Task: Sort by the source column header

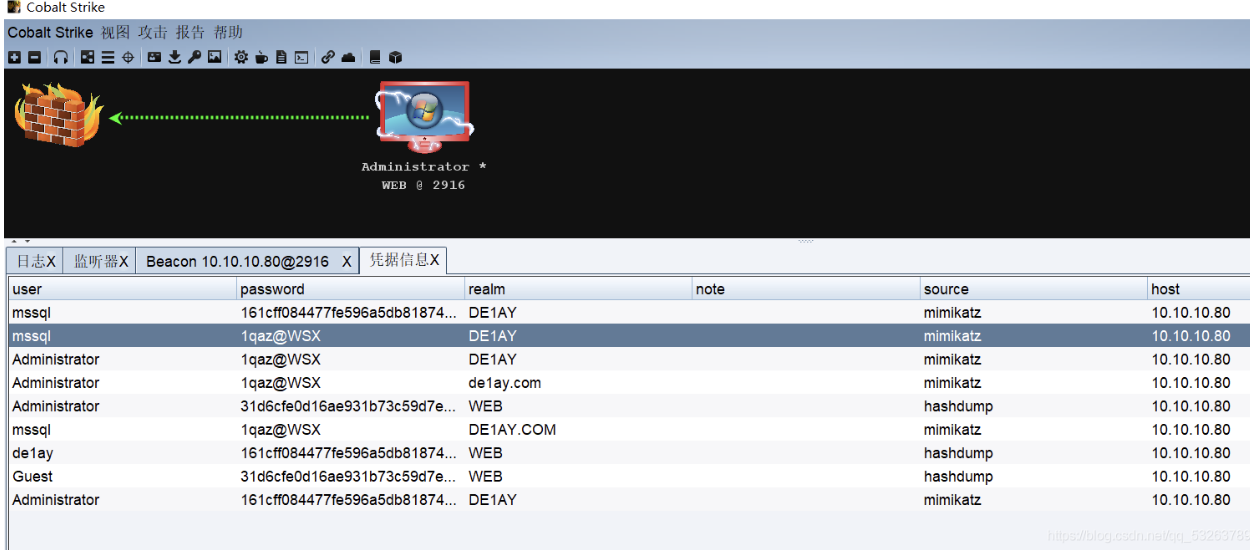Action: coord(1034,289)
